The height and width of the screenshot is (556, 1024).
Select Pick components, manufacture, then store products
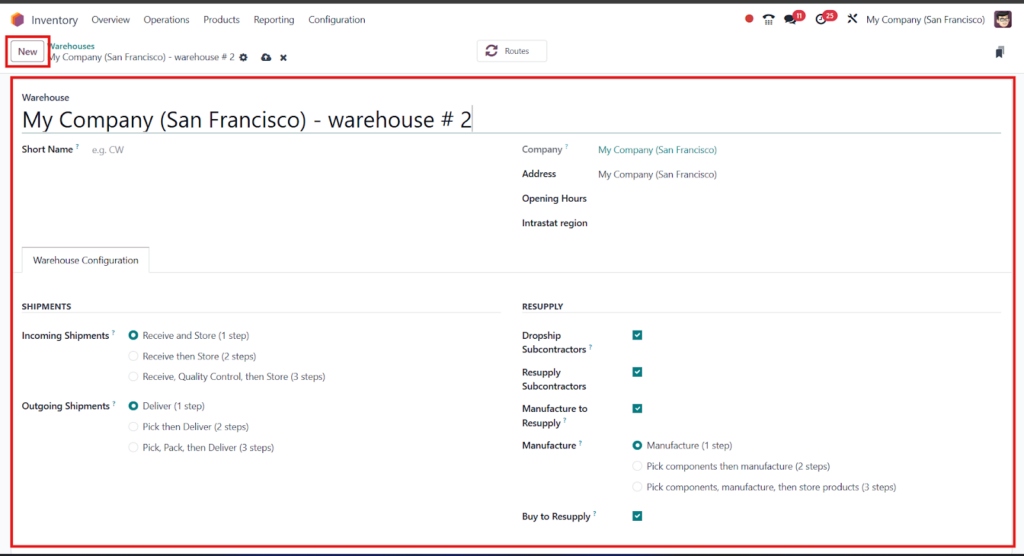(x=637, y=487)
